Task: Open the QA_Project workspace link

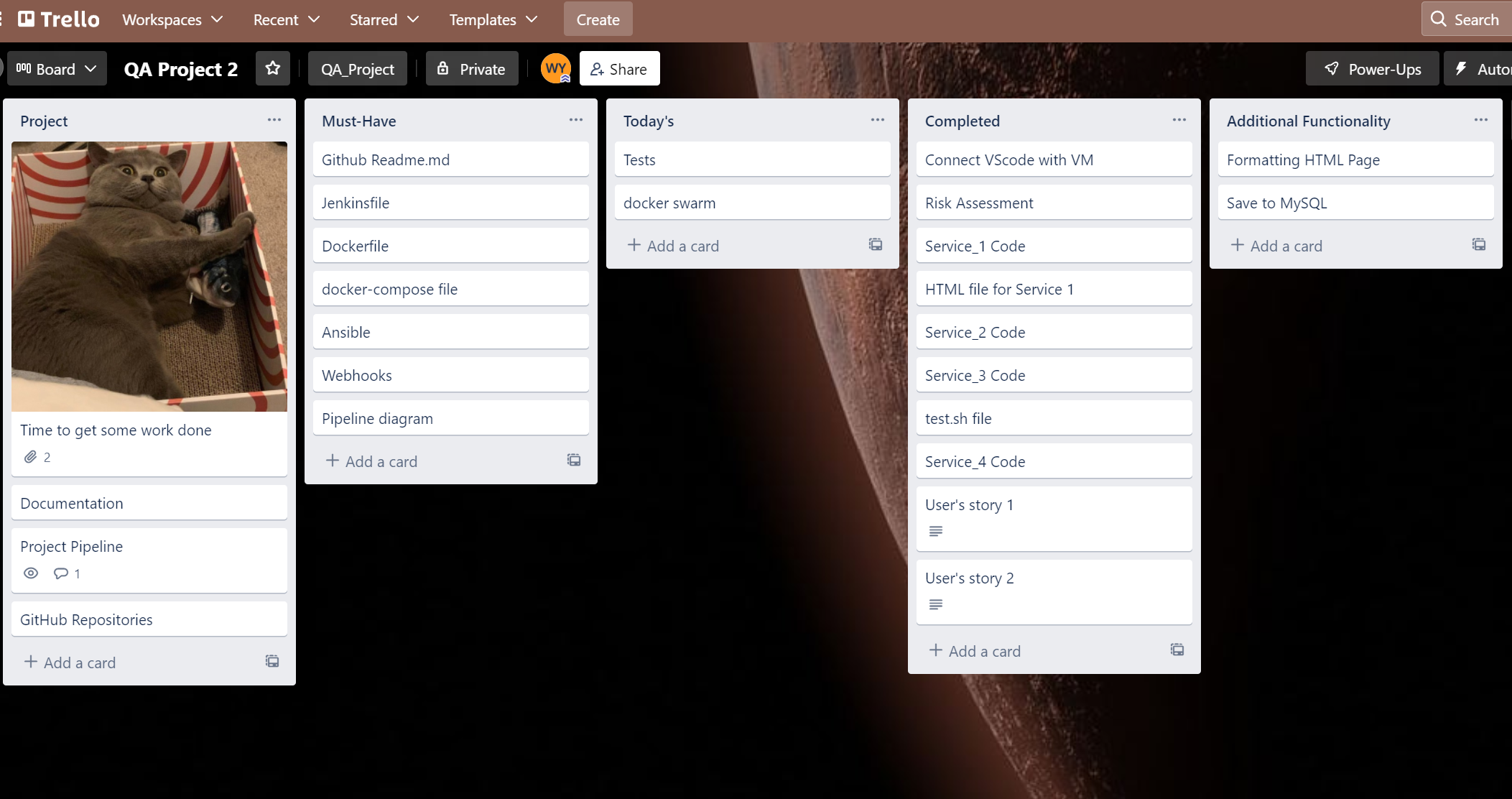Action: coord(358,68)
